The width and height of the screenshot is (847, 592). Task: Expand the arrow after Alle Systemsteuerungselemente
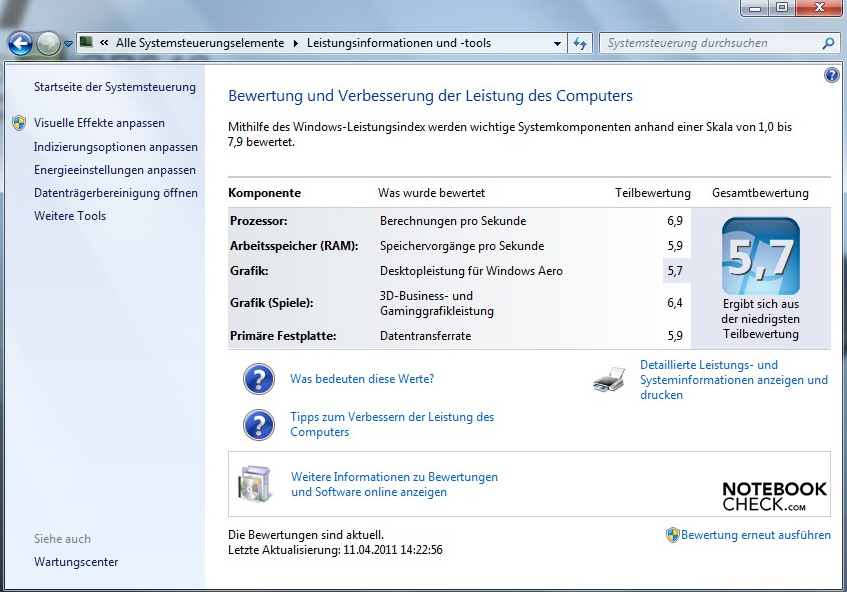click(295, 43)
